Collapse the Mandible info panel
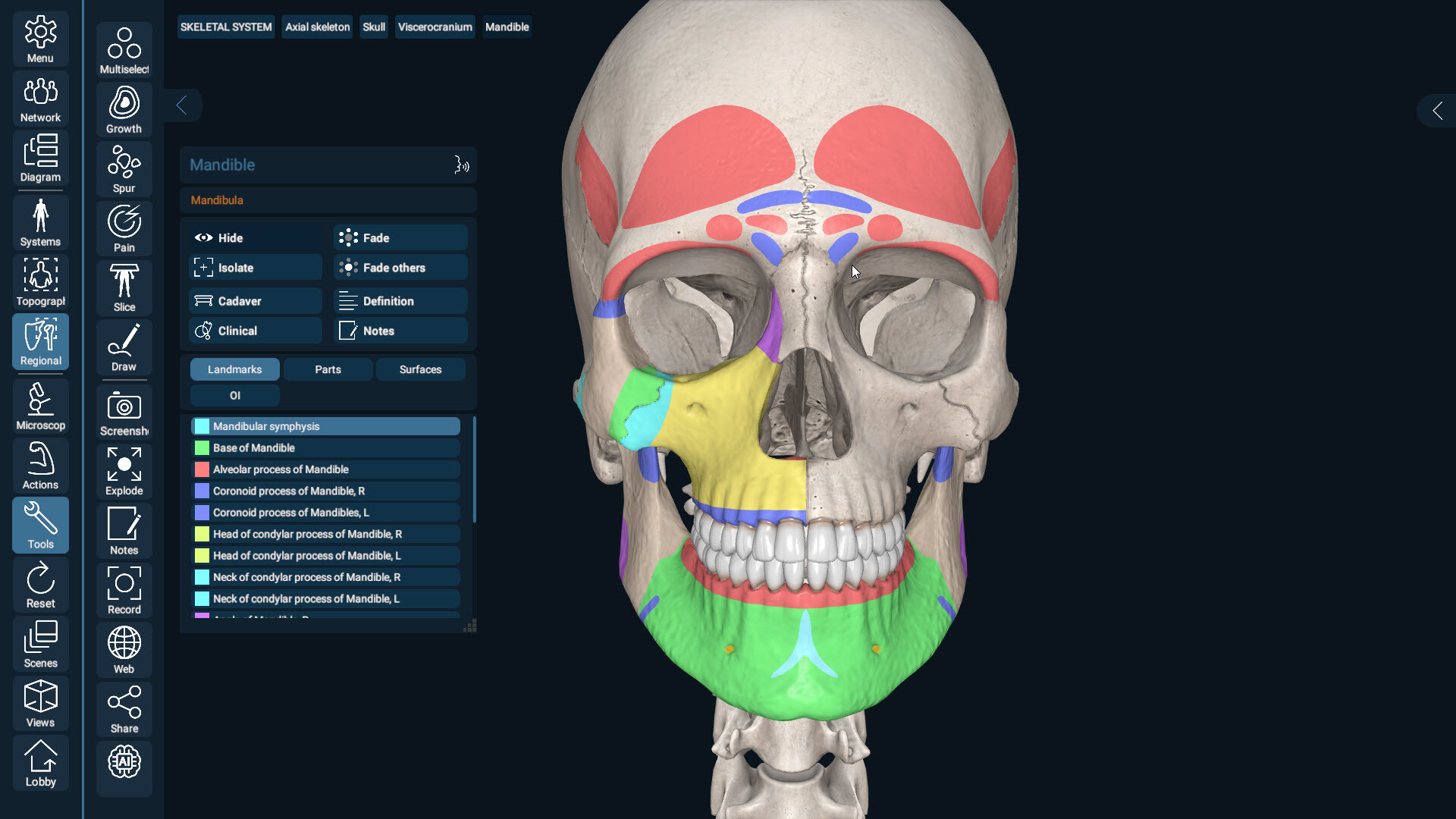This screenshot has height=819, width=1456. click(x=182, y=105)
